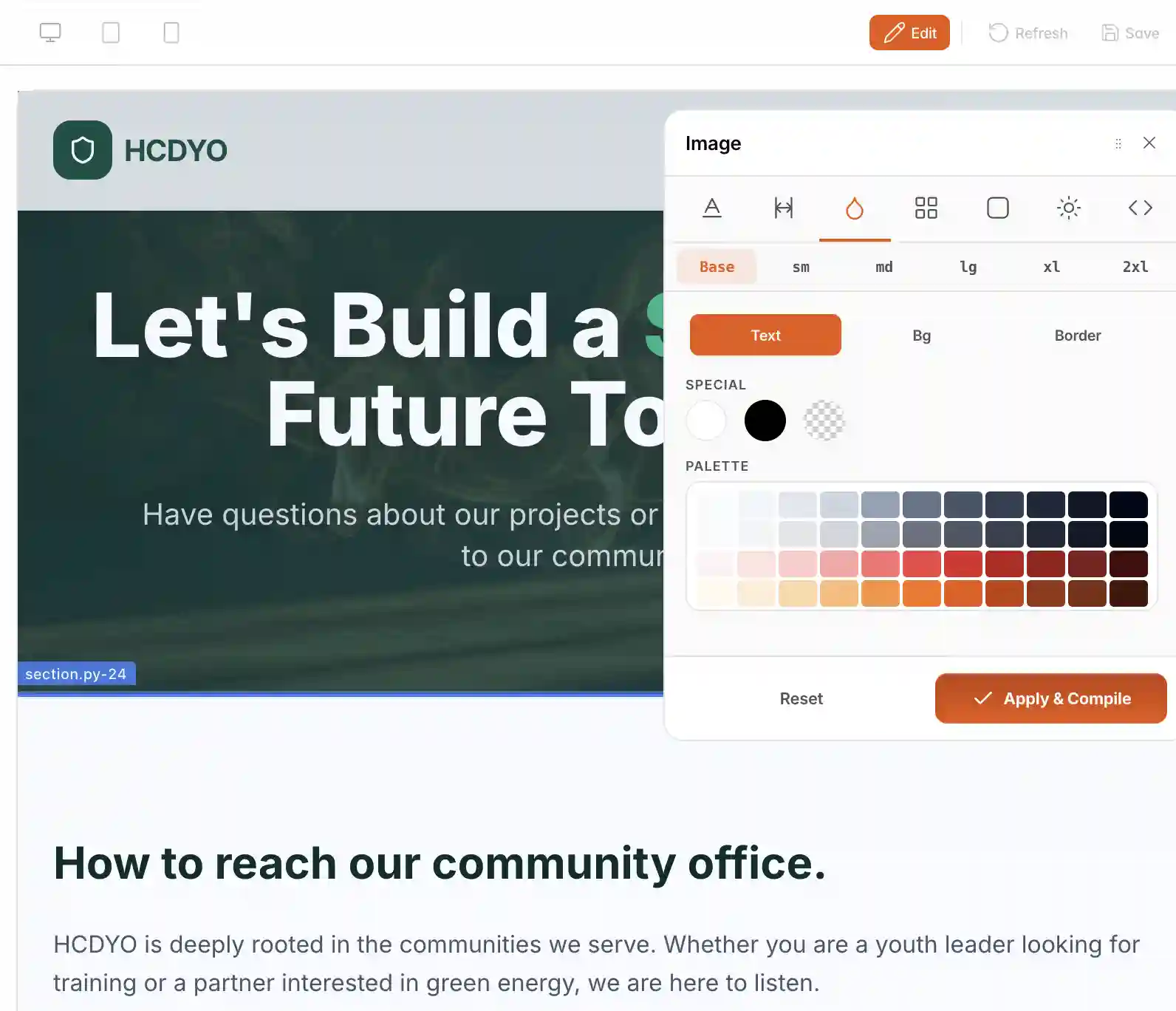Viewport: 1176px width, 1011px height.
Task: Click Apply & Compile button
Action: pos(1051,698)
